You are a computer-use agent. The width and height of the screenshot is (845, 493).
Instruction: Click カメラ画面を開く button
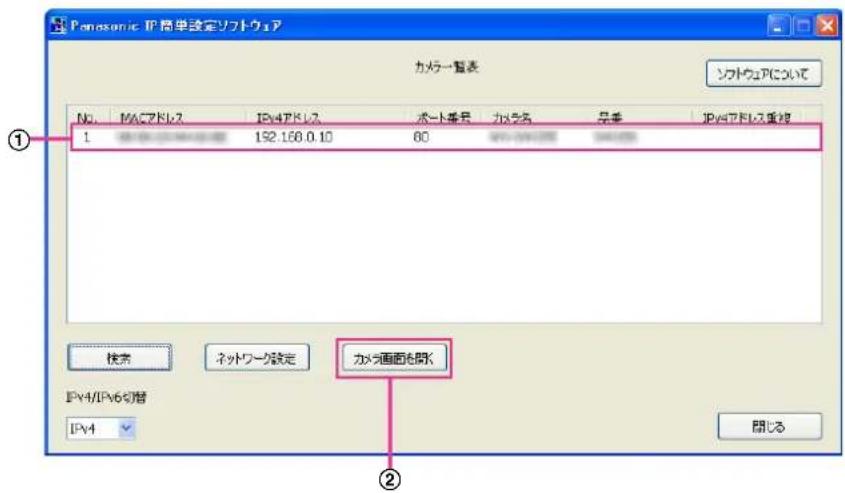394,358
